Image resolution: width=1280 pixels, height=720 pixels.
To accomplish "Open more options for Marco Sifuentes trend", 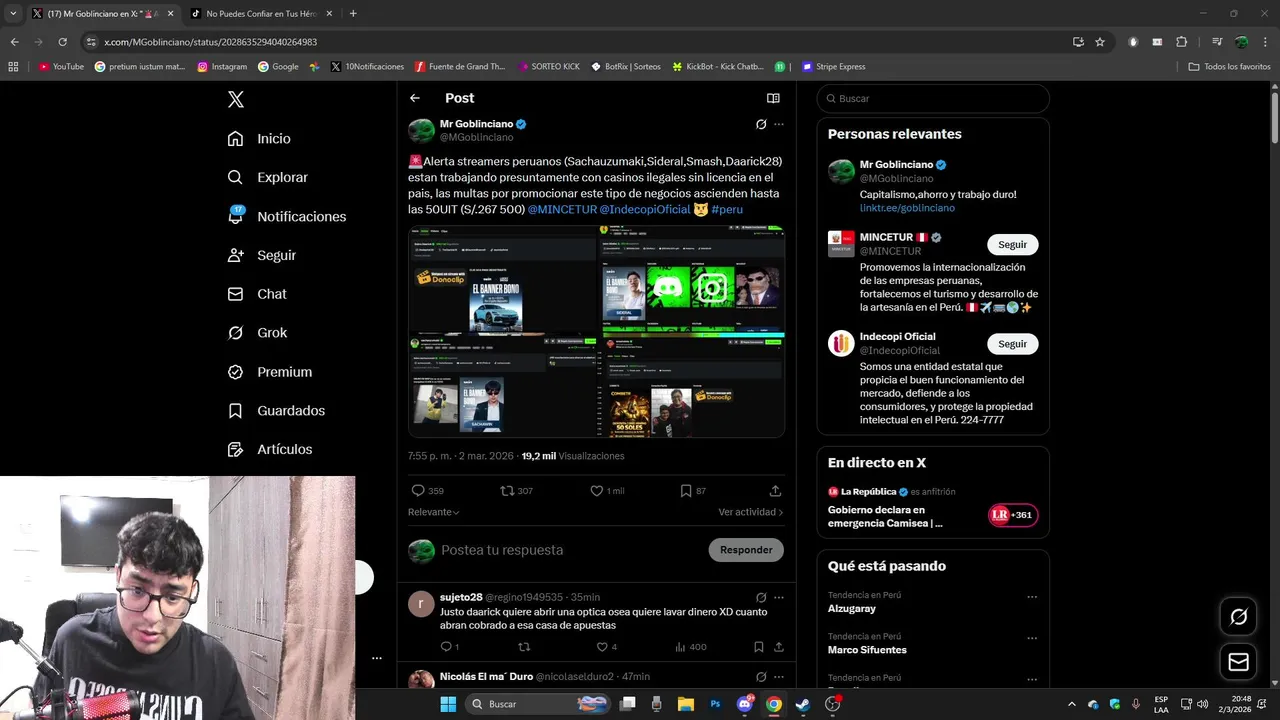I will tap(1032, 639).
